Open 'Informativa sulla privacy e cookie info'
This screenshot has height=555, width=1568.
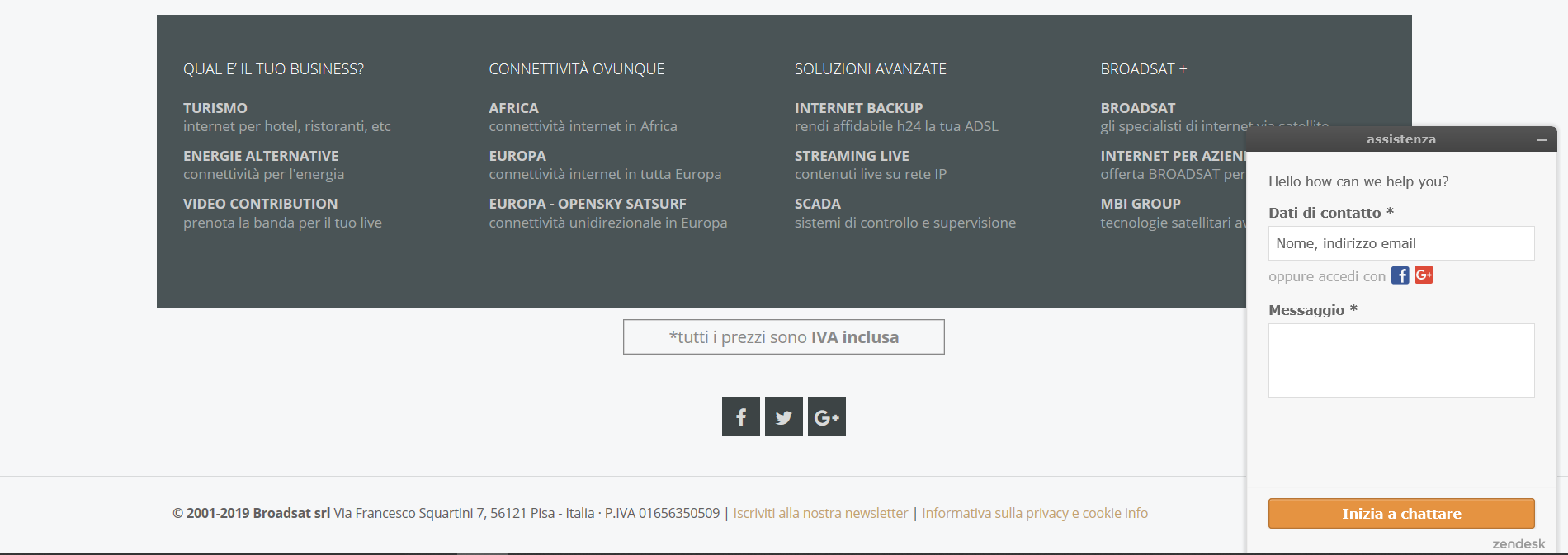[x=1034, y=513]
